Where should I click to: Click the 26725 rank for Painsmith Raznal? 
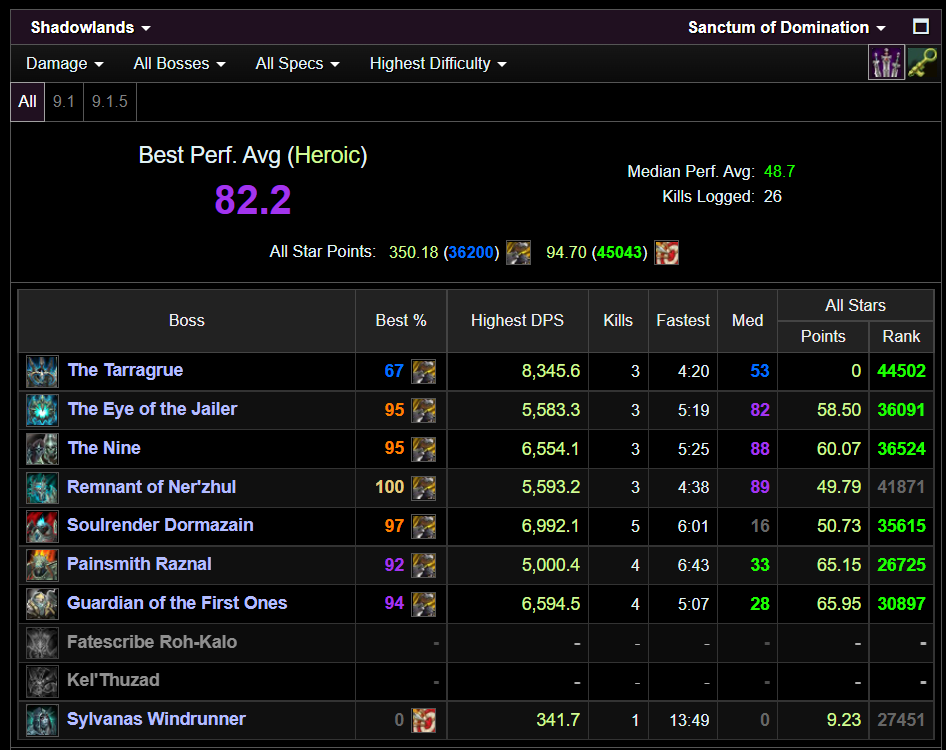[x=901, y=565]
